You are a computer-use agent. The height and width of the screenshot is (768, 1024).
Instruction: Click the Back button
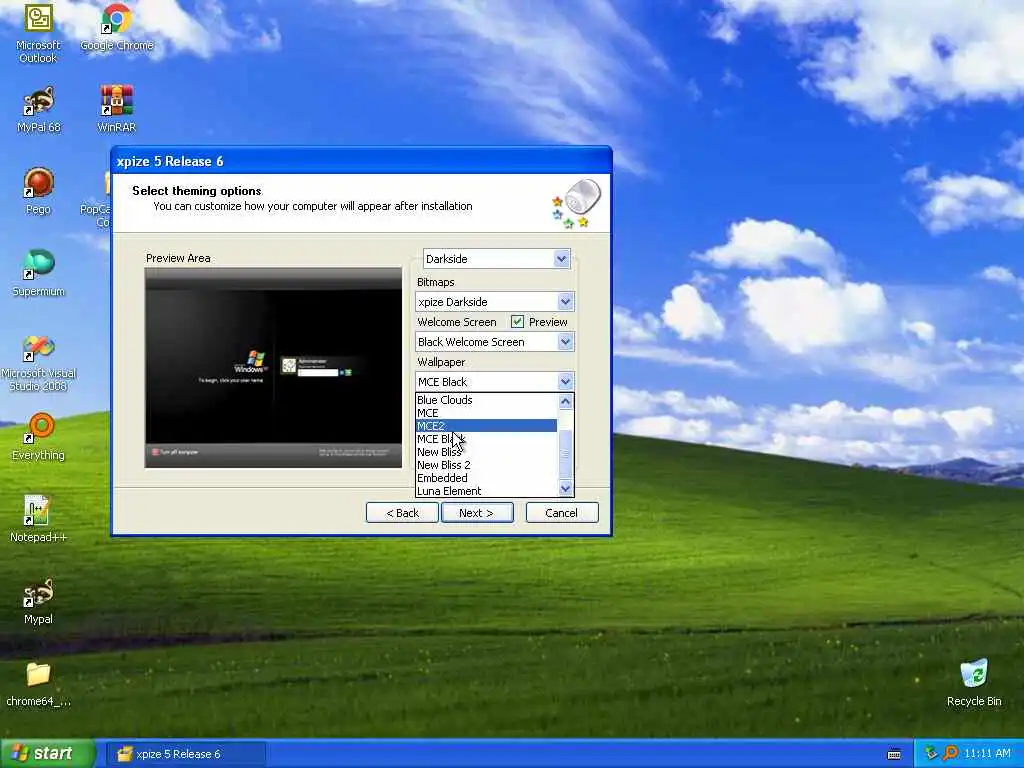[402, 513]
